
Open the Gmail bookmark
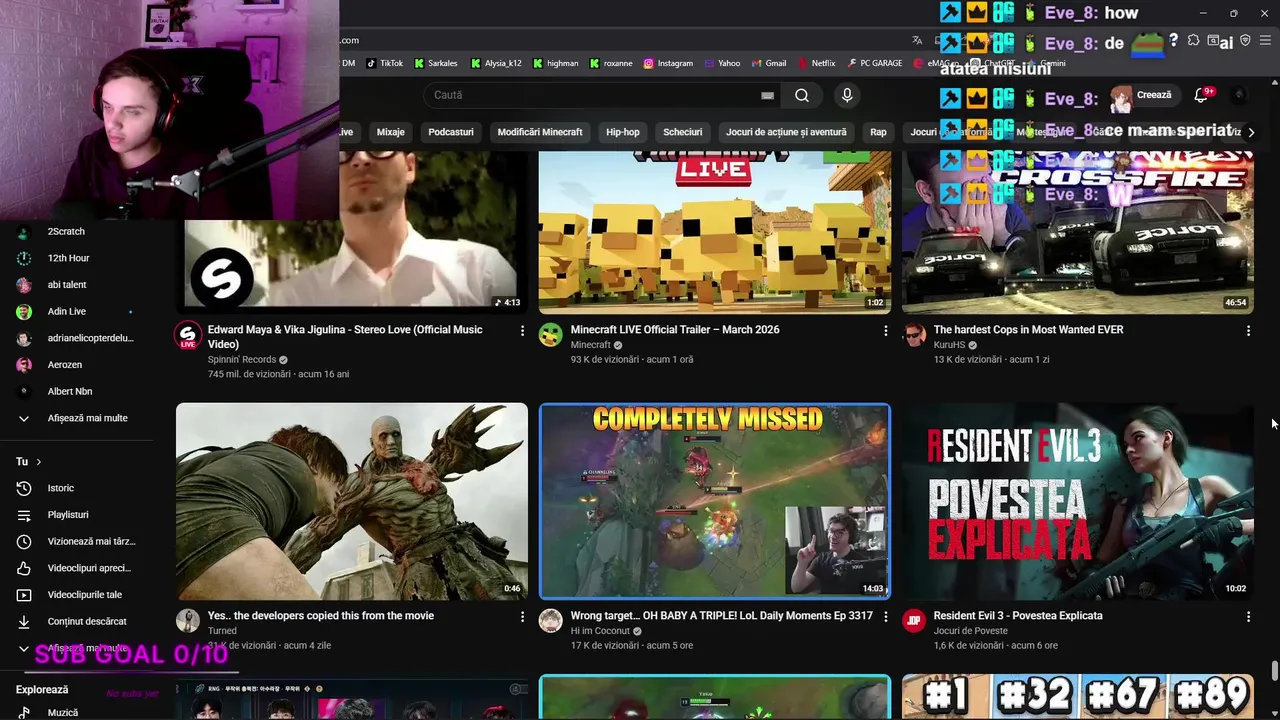pyautogui.click(x=769, y=63)
